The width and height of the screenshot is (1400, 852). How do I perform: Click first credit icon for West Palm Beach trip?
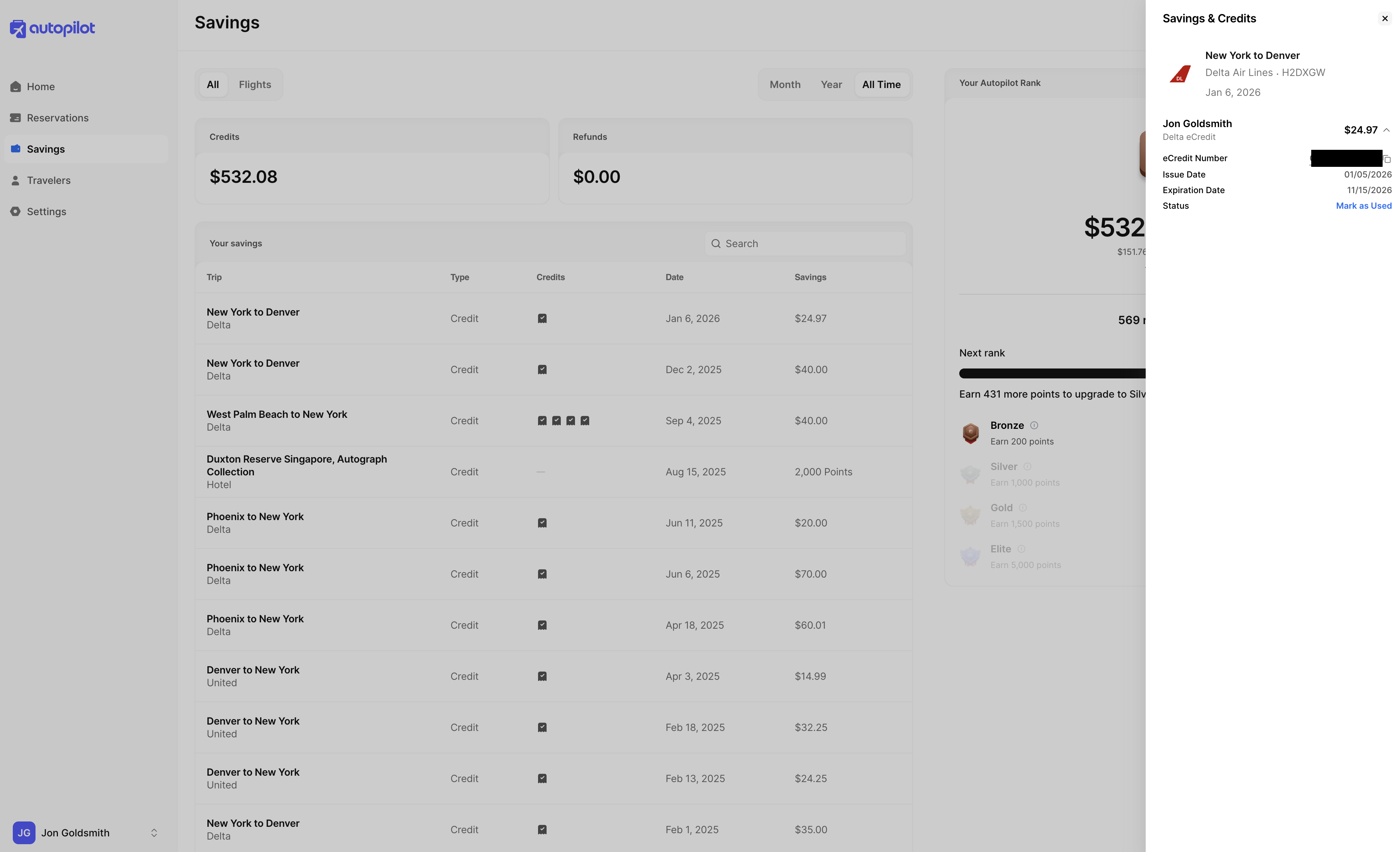tap(542, 421)
